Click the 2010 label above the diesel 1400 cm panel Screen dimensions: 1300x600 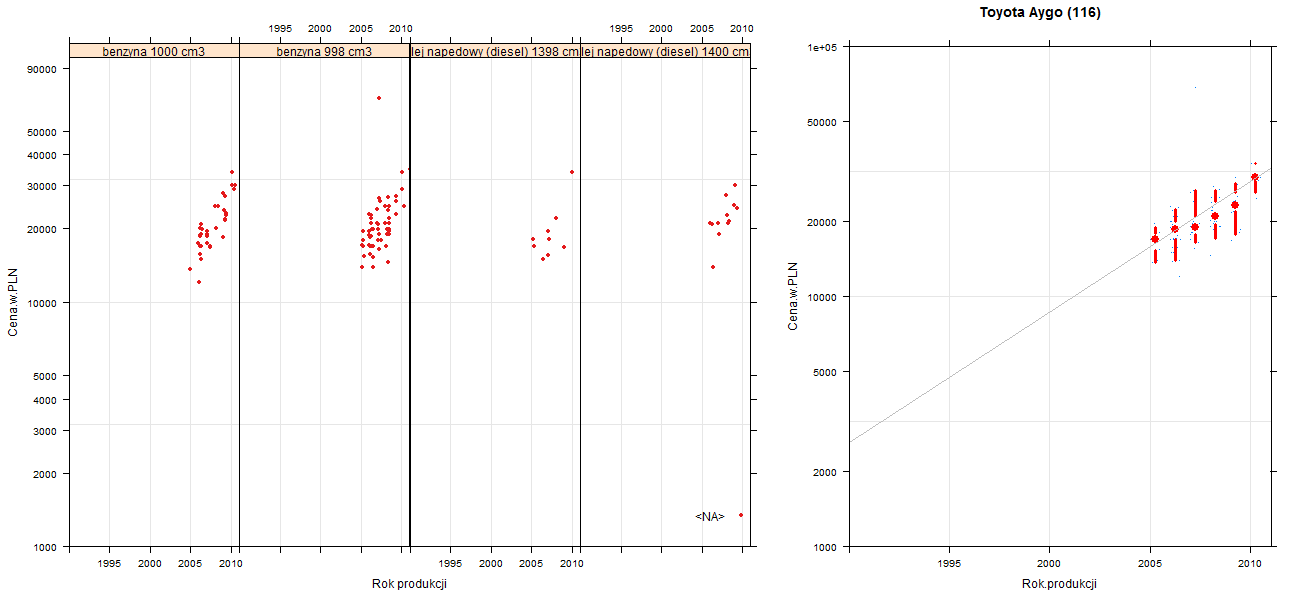coord(742,28)
